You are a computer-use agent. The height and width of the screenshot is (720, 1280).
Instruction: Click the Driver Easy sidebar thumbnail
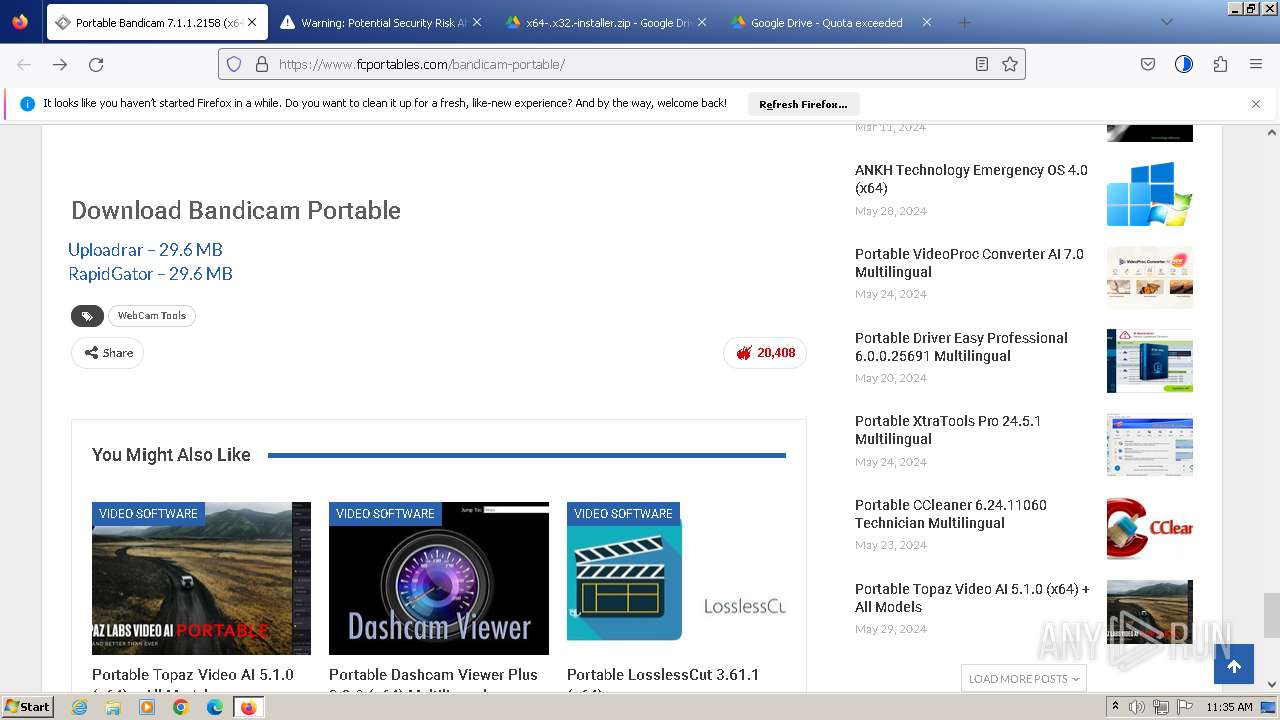coord(1150,361)
